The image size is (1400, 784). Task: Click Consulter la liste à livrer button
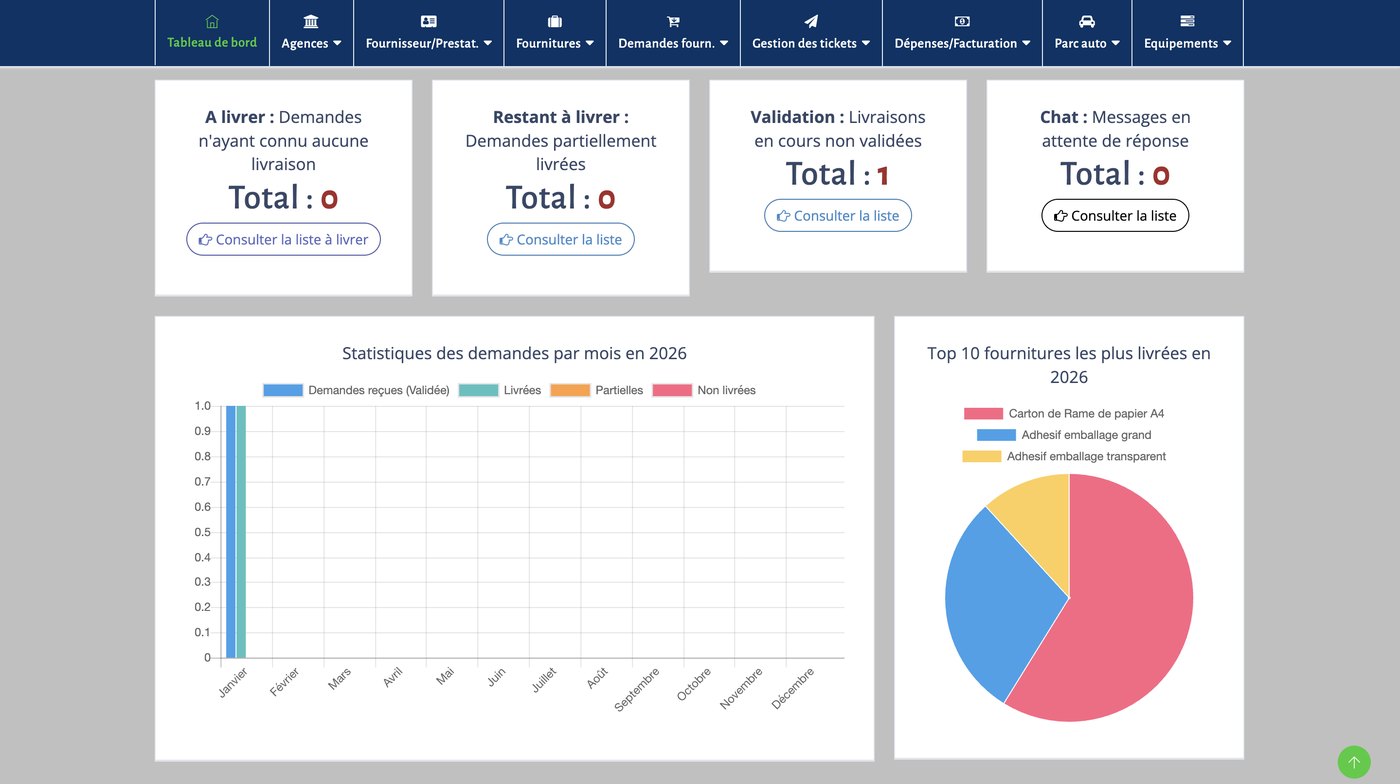click(x=283, y=239)
